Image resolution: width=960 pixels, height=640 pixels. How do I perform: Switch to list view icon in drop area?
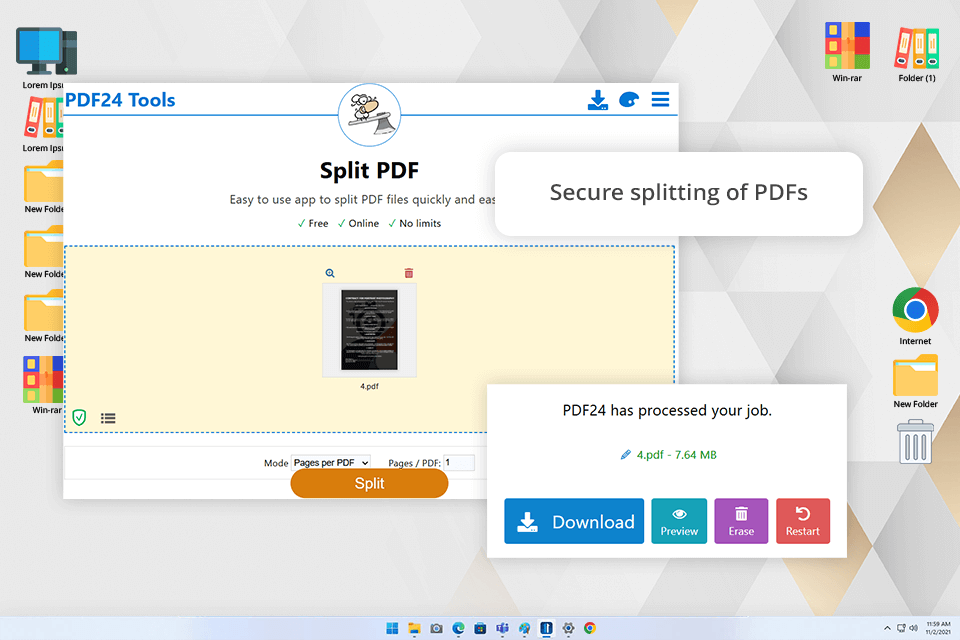click(108, 418)
